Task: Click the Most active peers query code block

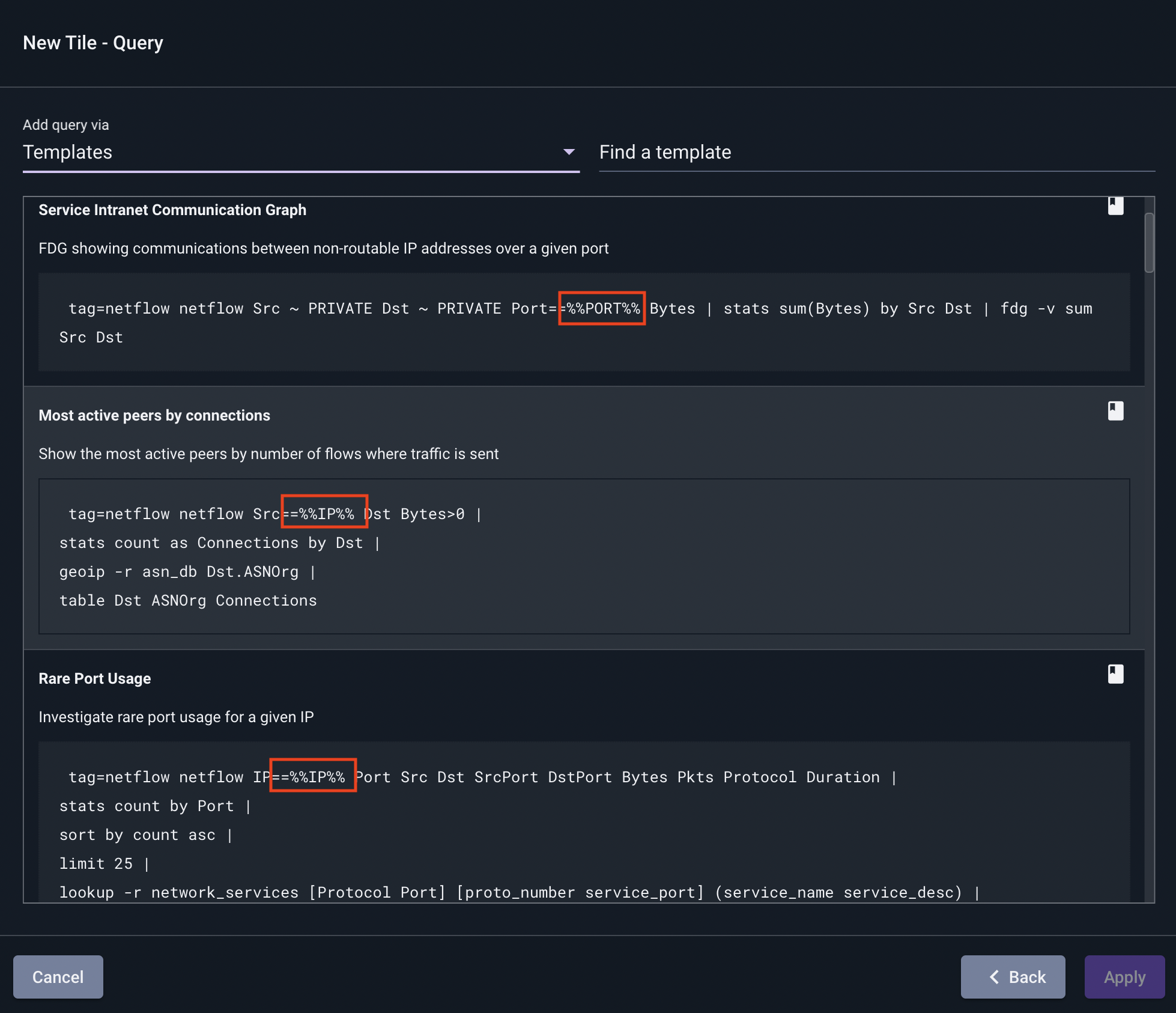Action: [x=584, y=556]
